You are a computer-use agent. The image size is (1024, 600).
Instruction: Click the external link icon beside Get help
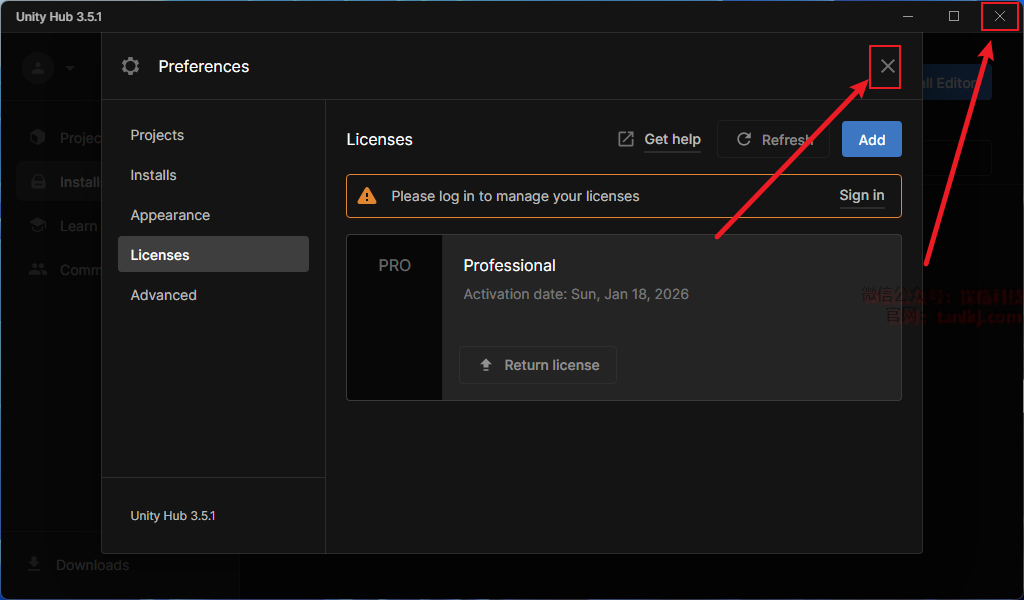tap(626, 139)
